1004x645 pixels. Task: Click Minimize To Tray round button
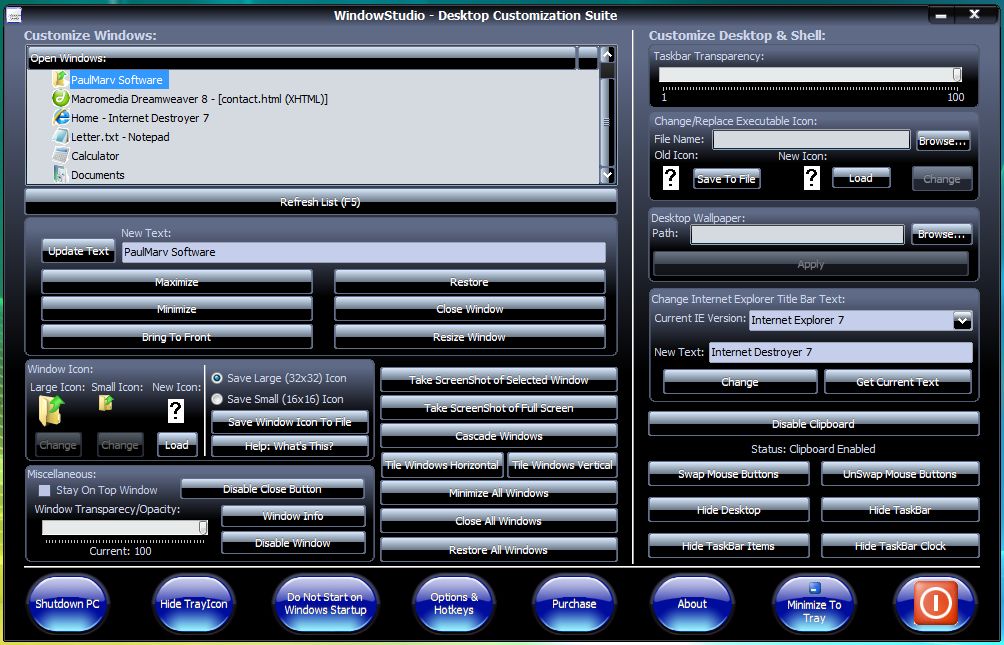pos(814,604)
